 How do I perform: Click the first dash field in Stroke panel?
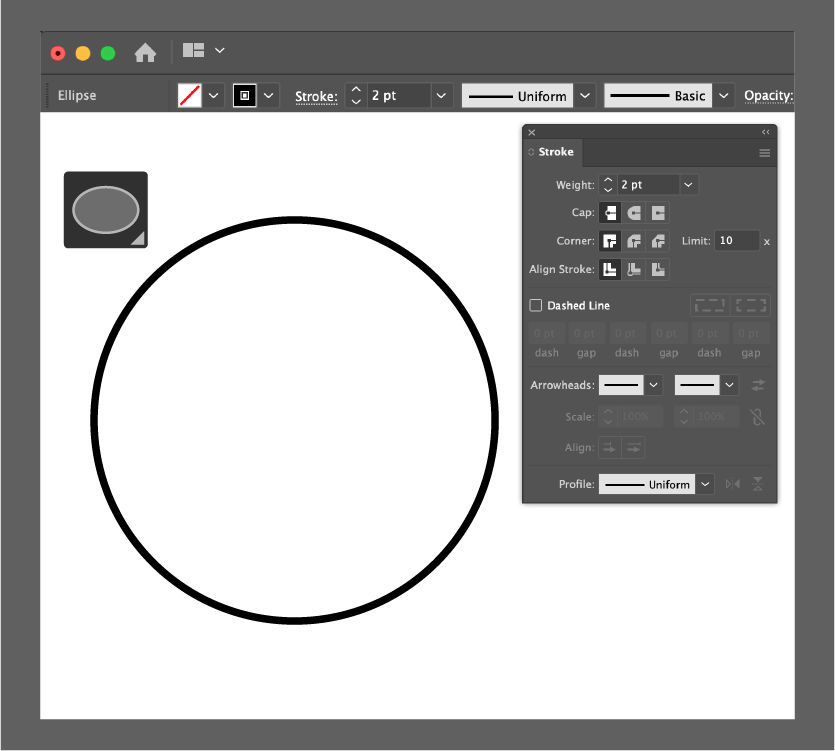click(546, 333)
